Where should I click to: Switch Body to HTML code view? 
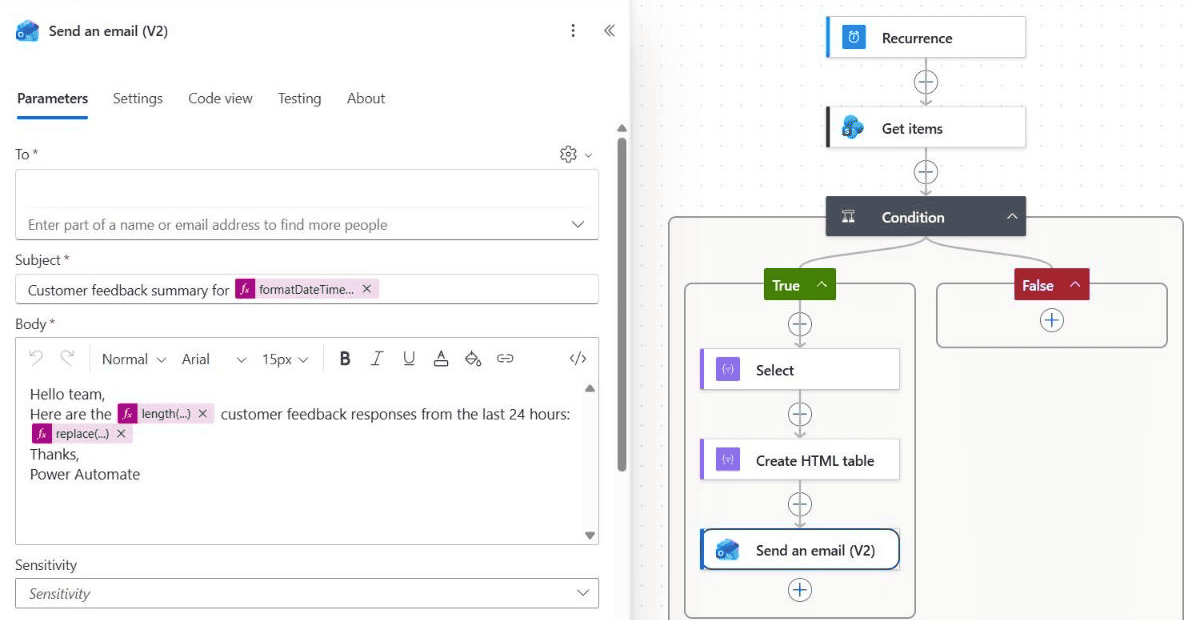pyautogui.click(x=578, y=359)
